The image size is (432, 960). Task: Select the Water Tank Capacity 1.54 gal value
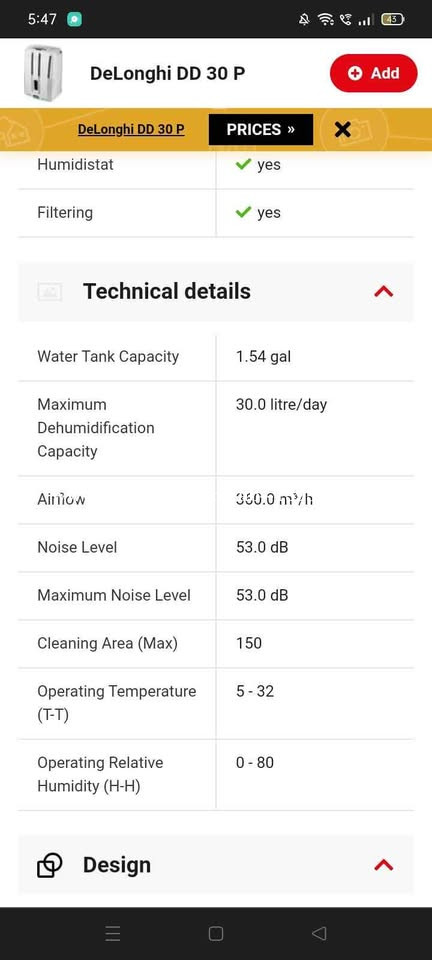[263, 356]
